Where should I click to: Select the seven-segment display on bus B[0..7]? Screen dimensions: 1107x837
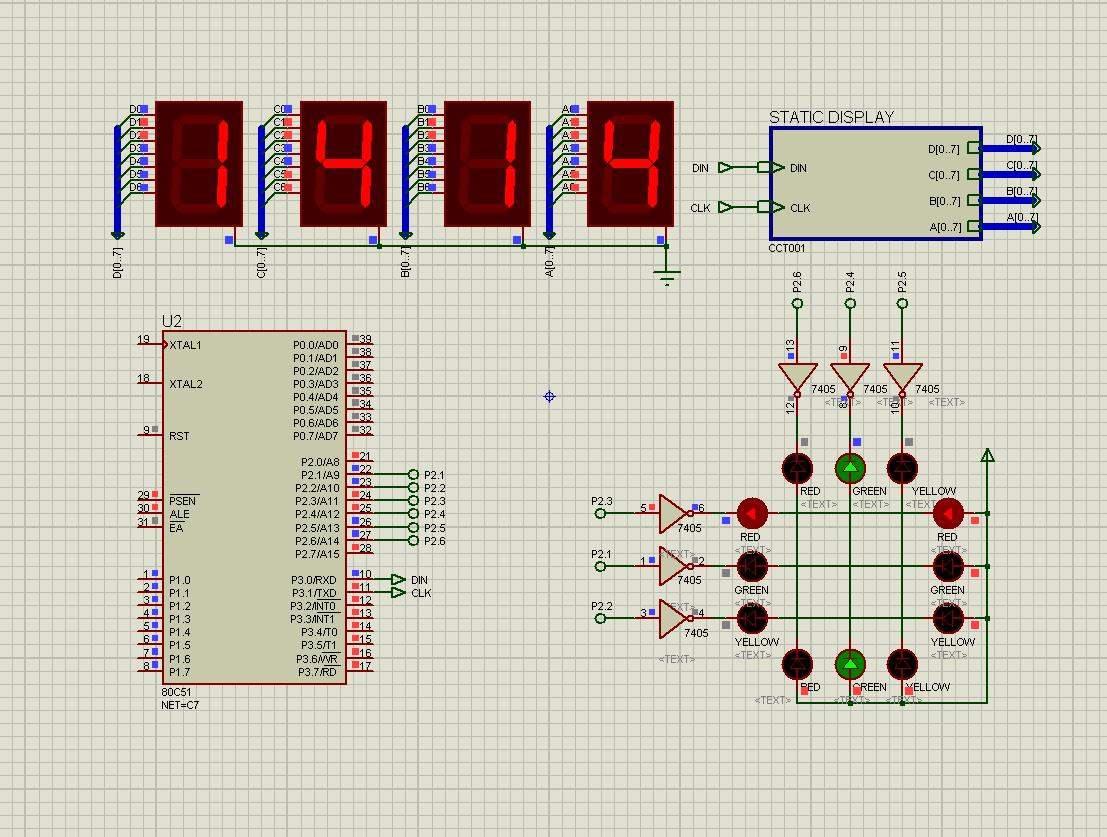click(487, 164)
